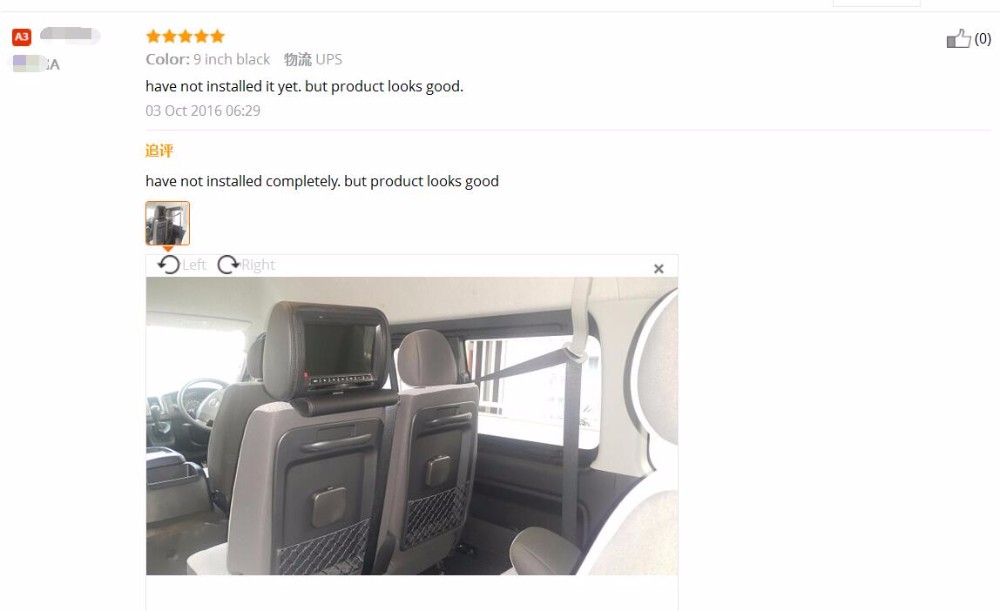1000x611 pixels.
Task: Click the reviewer country flag
Action: tap(29, 64)
